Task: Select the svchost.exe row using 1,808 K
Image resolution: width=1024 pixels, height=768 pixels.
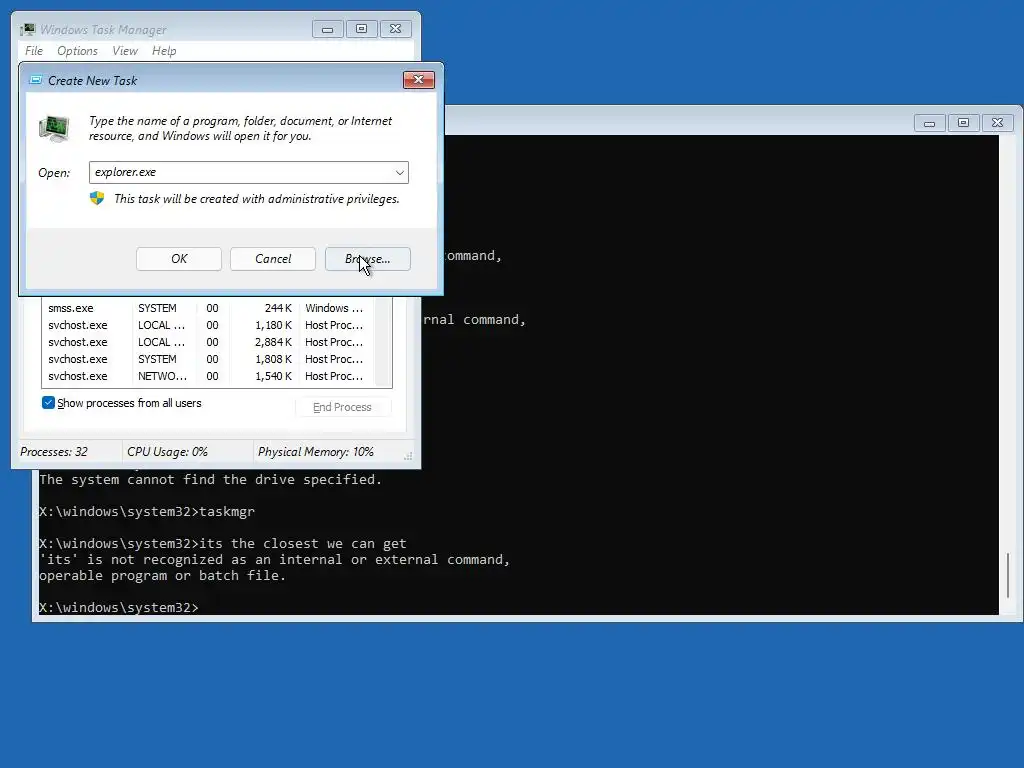Action: 210,359
